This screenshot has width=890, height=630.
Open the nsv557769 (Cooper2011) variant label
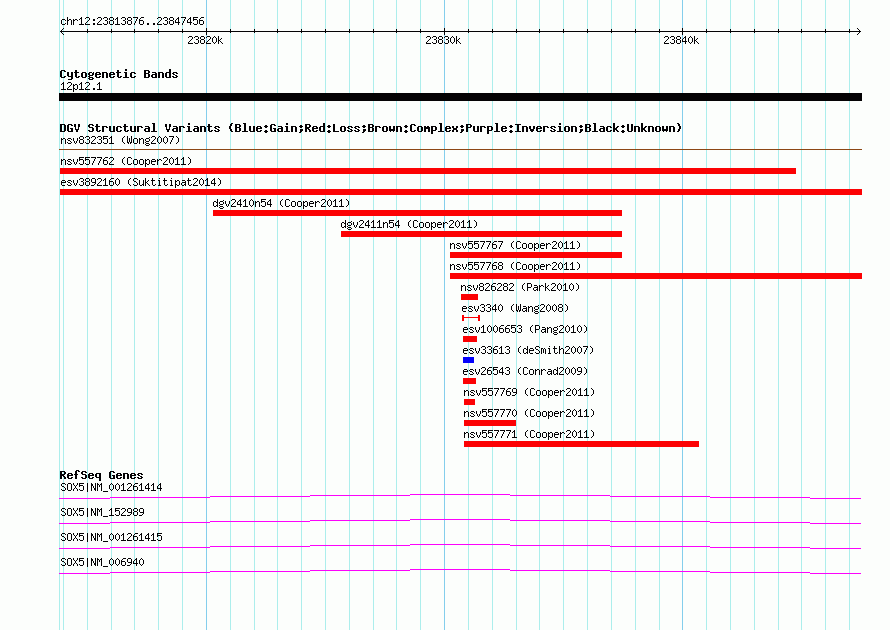pyautogui.click(x=529, y=392)
